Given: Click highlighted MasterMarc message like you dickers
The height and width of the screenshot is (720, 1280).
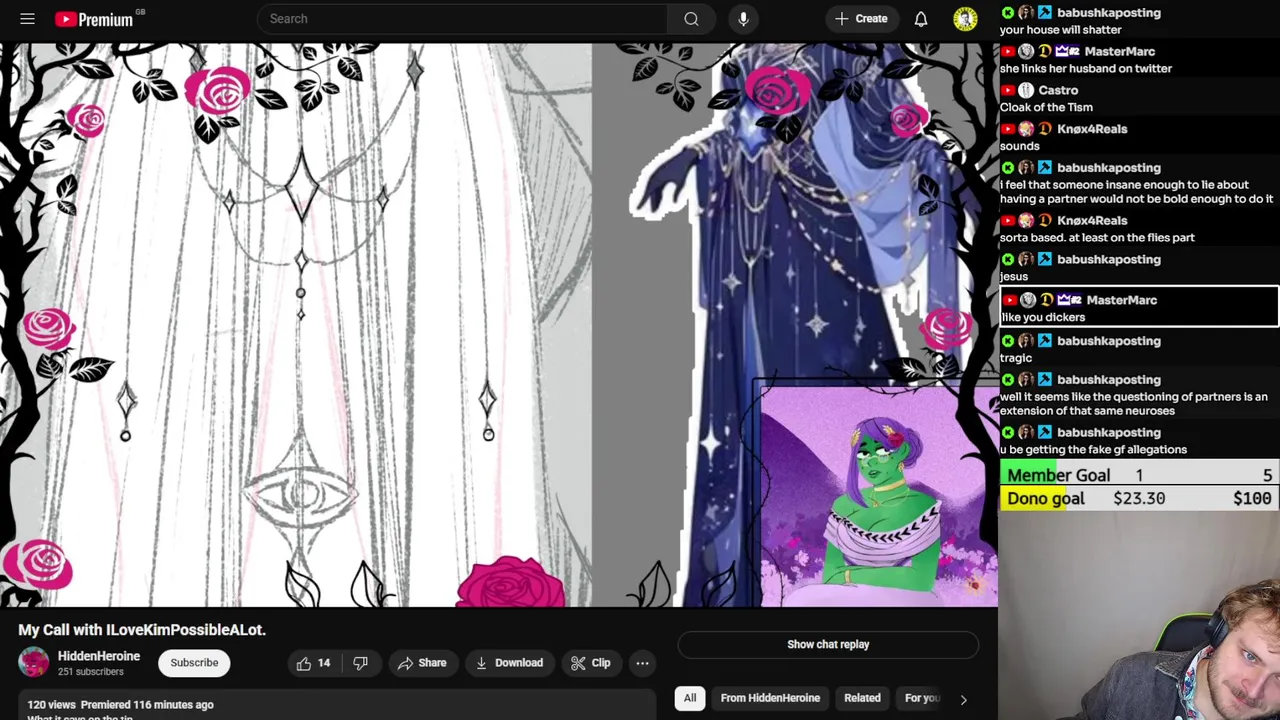Looking at the screenshot, I should [x=1139, y=307].
